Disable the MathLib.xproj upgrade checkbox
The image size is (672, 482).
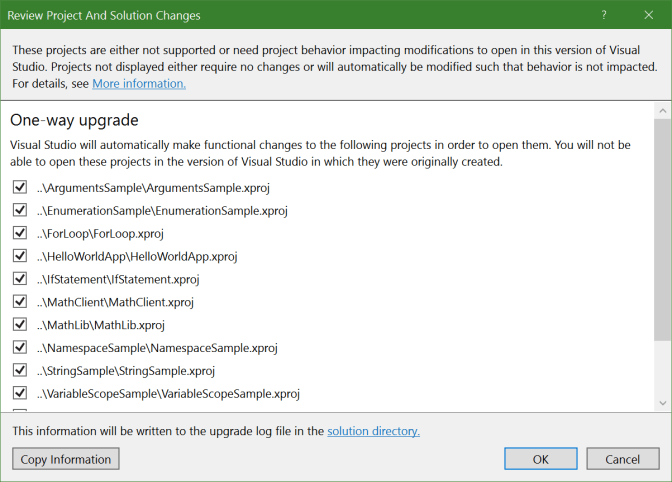pos(20,325)
